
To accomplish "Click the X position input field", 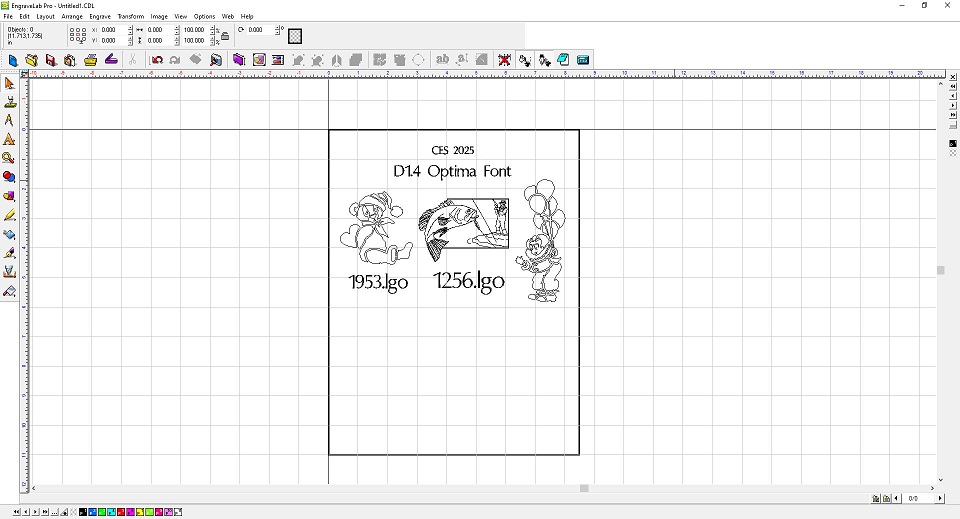I will (x=113, y=29).
